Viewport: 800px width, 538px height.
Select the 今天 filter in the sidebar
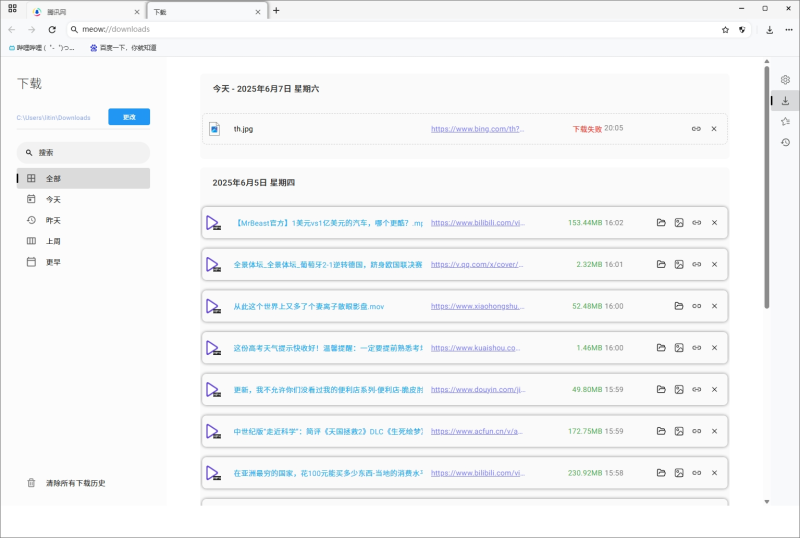[53, 199]
